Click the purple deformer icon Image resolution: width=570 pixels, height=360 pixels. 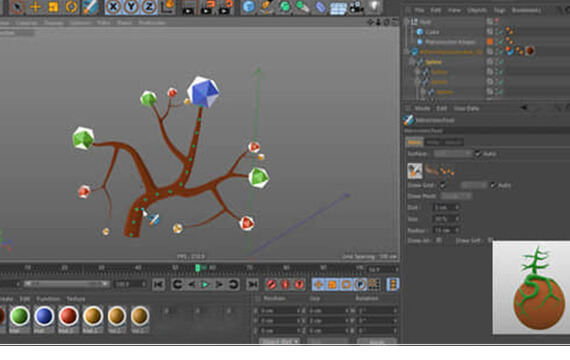click(320, 7)
